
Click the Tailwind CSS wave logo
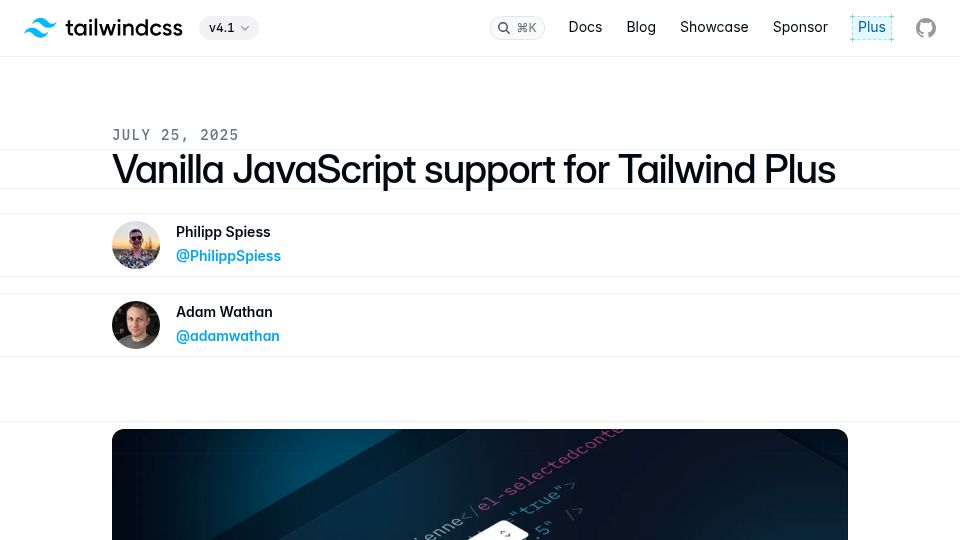(x=40, y=28)
